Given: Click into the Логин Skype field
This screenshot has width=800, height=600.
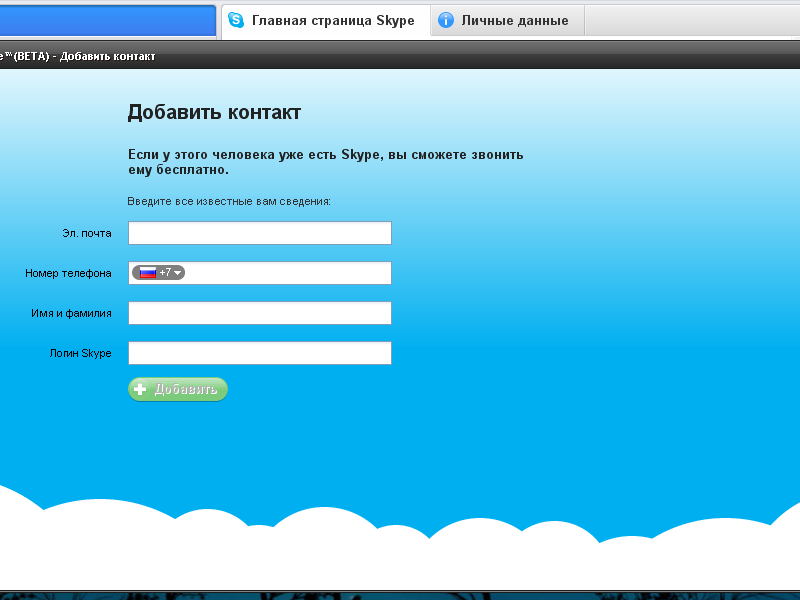Looking at the screenshot, I should tap(260, 353).
